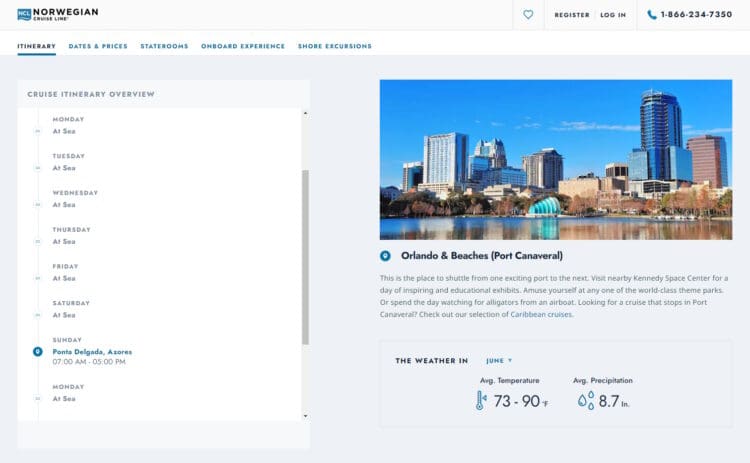
Task: Click the Orlando port location pin icon
Action: click(x=386, y=255)
